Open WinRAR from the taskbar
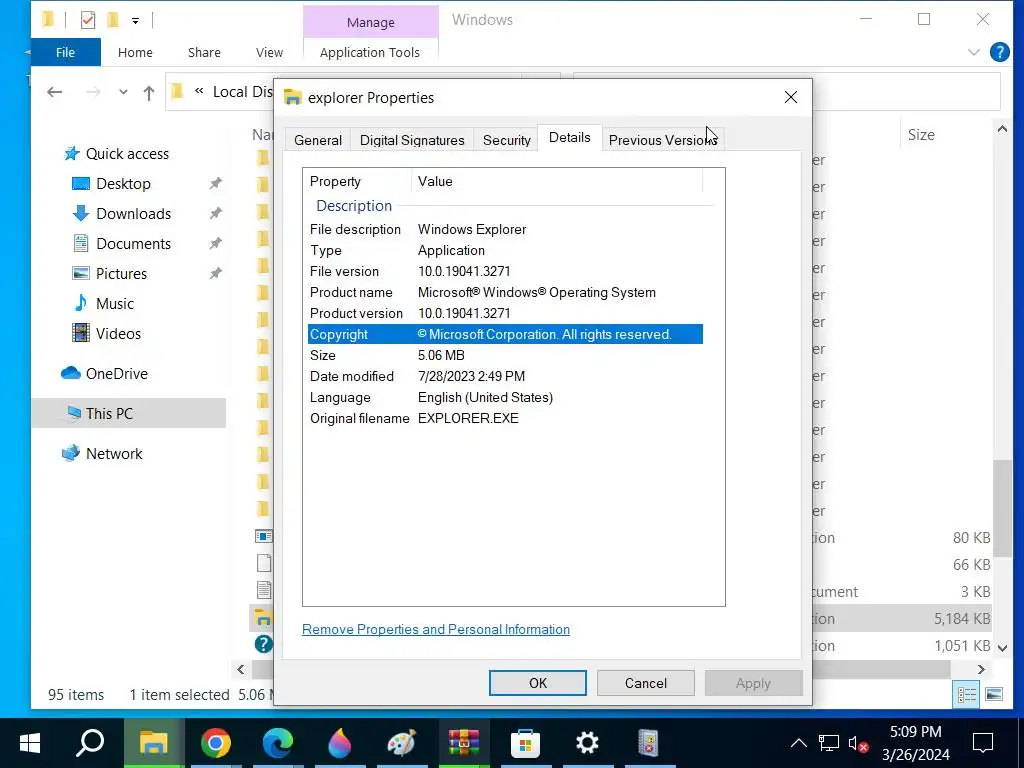This screenshot has height=768, width=1024. 464,743
